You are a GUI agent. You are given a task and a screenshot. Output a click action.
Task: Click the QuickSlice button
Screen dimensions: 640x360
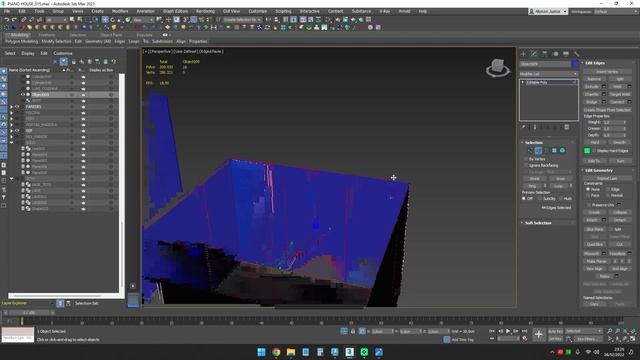[x=595, y=244]
